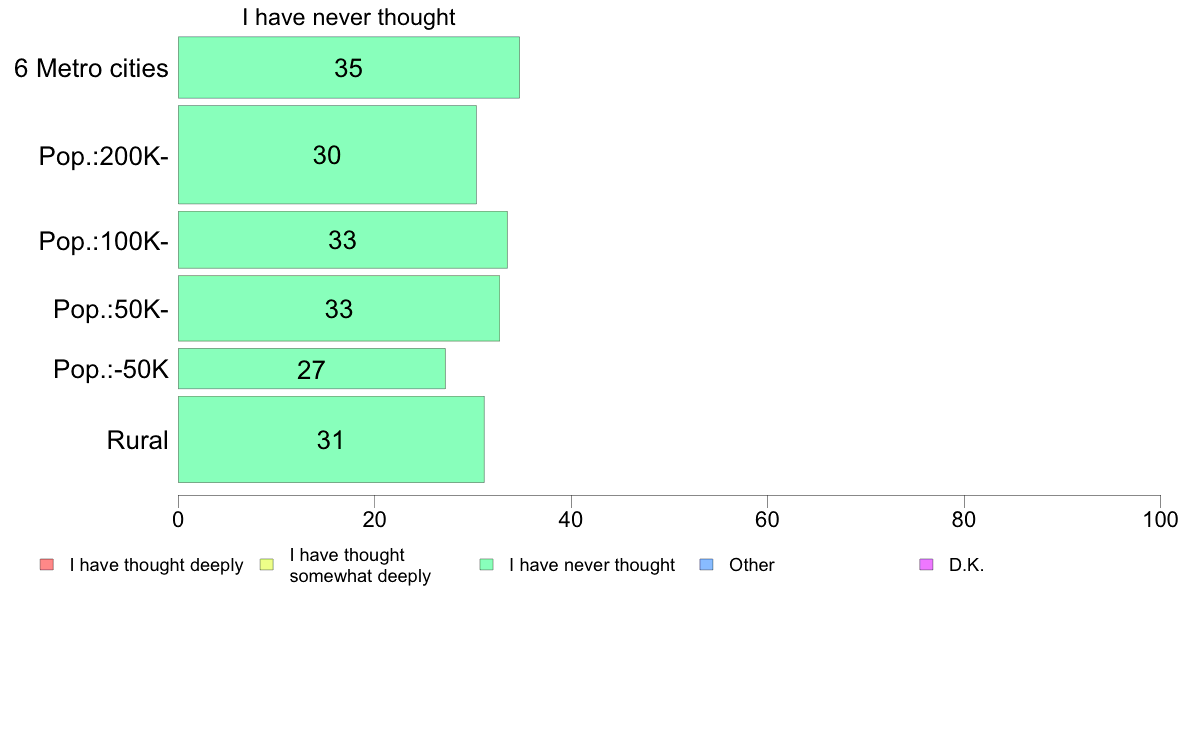Click the 'Pop.:-50K' axis label
Viewport: 1188px width, 736px height.
(111, 369)
